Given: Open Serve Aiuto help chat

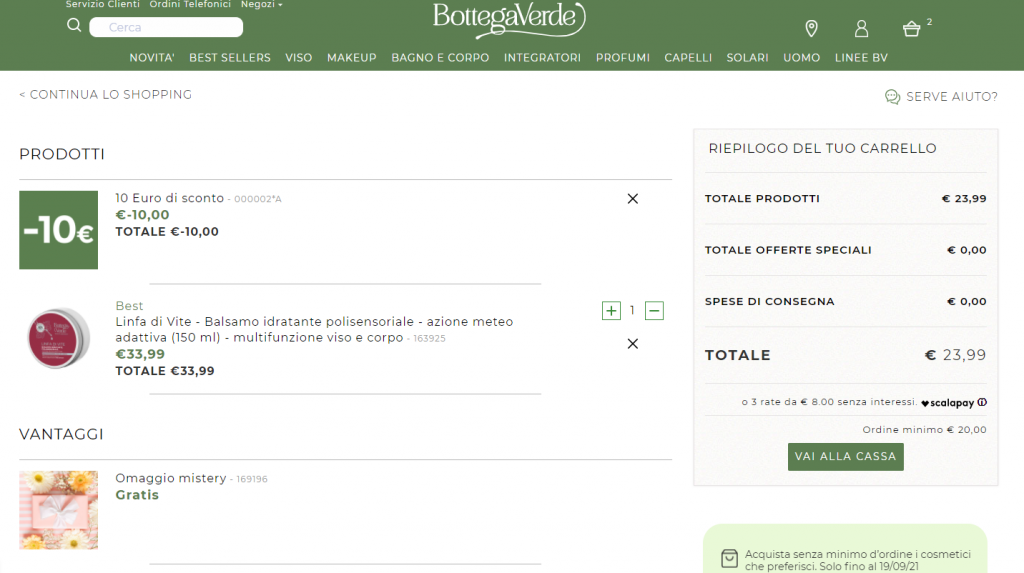Looking at the screenshot, I should 941,97.
